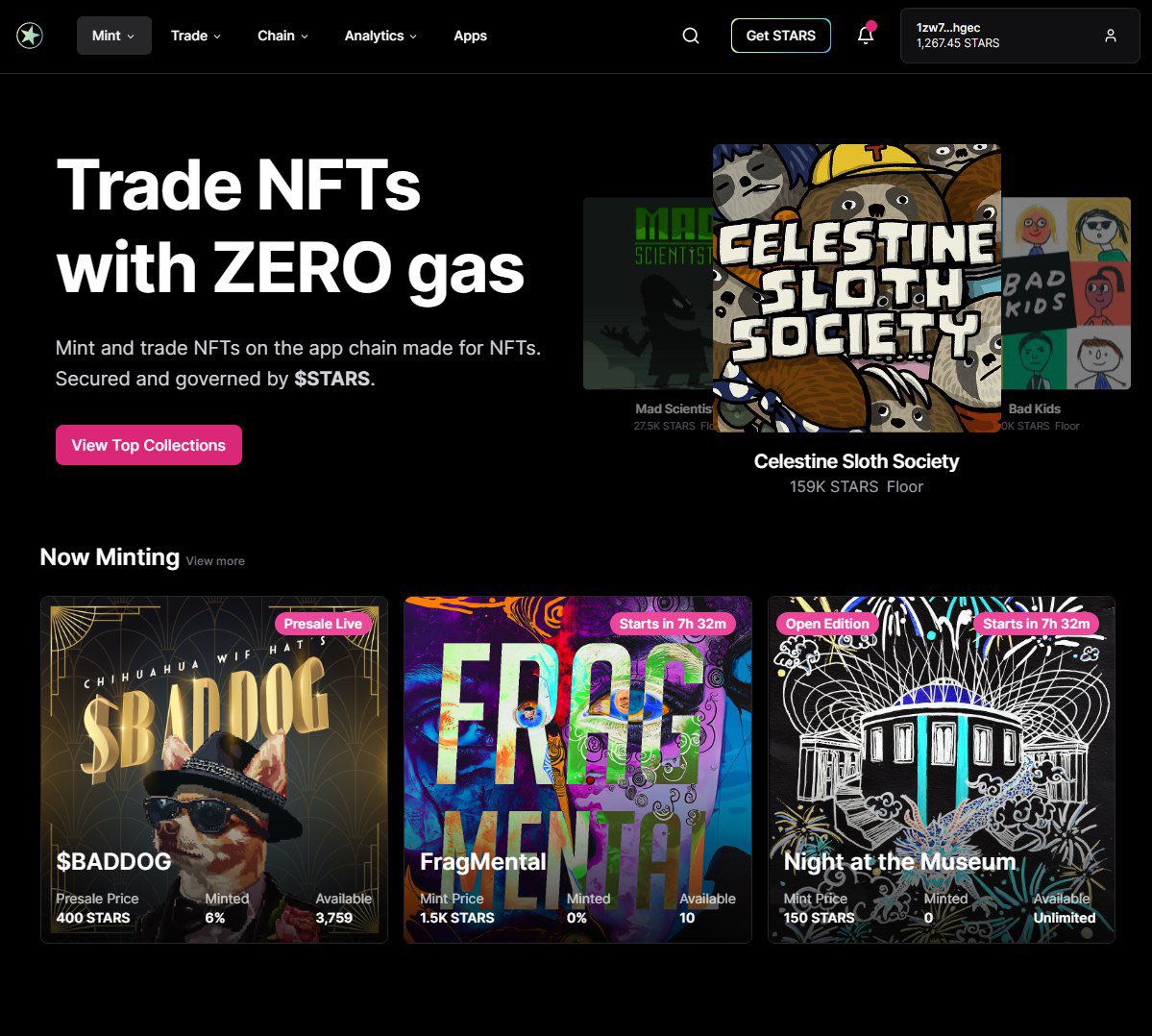
Task: Click the 1,267.45 STARS balance
Action: 958,43
